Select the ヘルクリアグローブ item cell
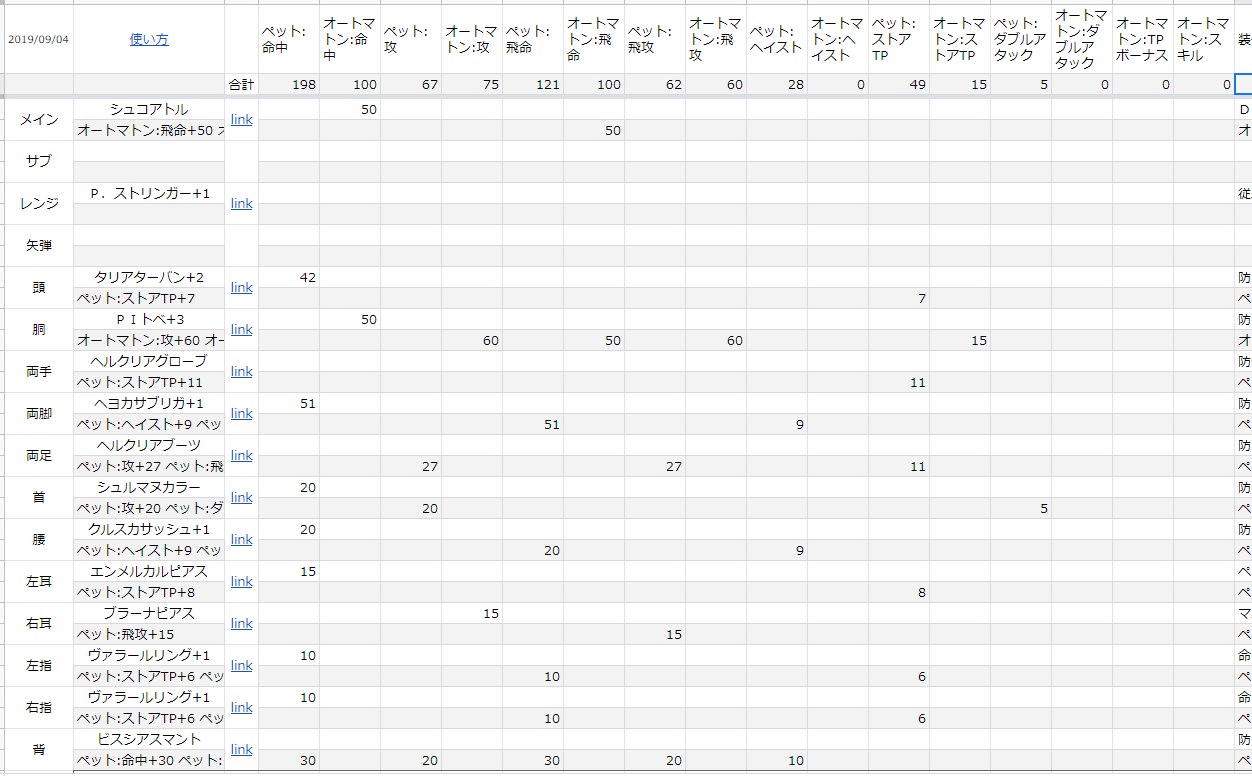 [149, 361]
